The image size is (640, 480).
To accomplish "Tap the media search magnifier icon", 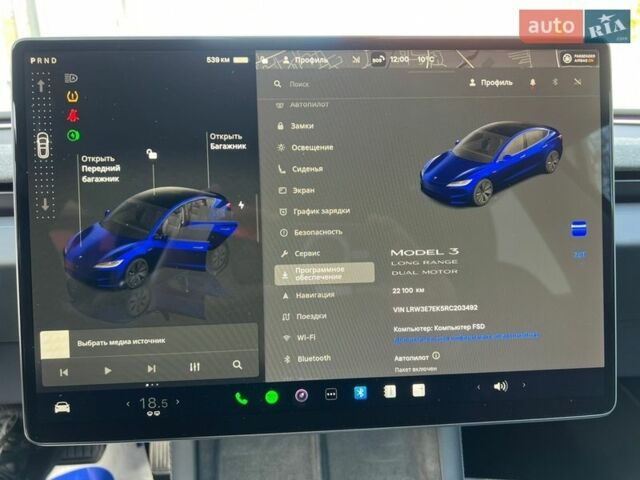I will pos(237,366).
